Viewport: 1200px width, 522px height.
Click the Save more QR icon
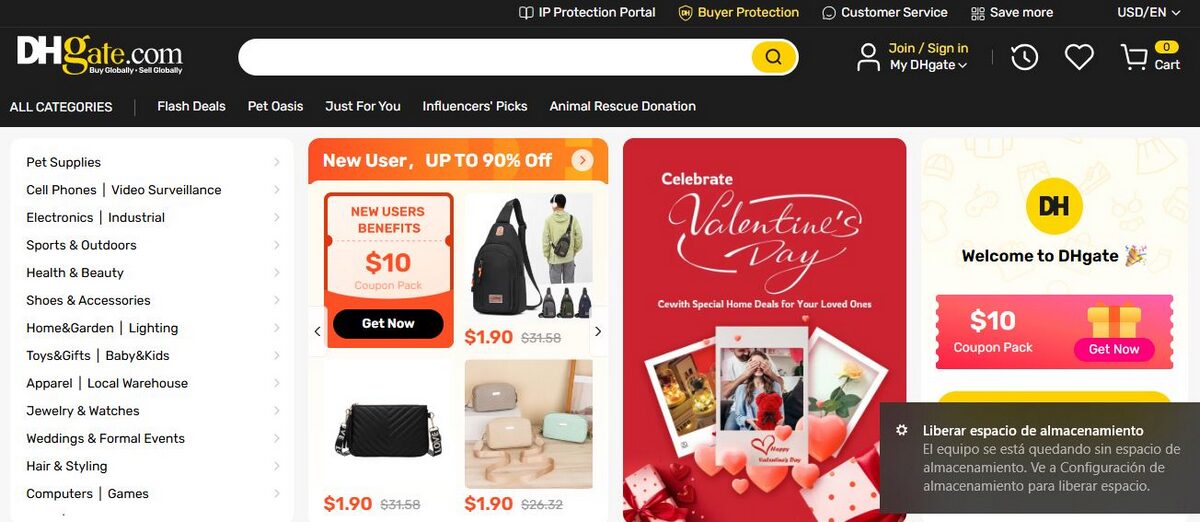point(977,13)
